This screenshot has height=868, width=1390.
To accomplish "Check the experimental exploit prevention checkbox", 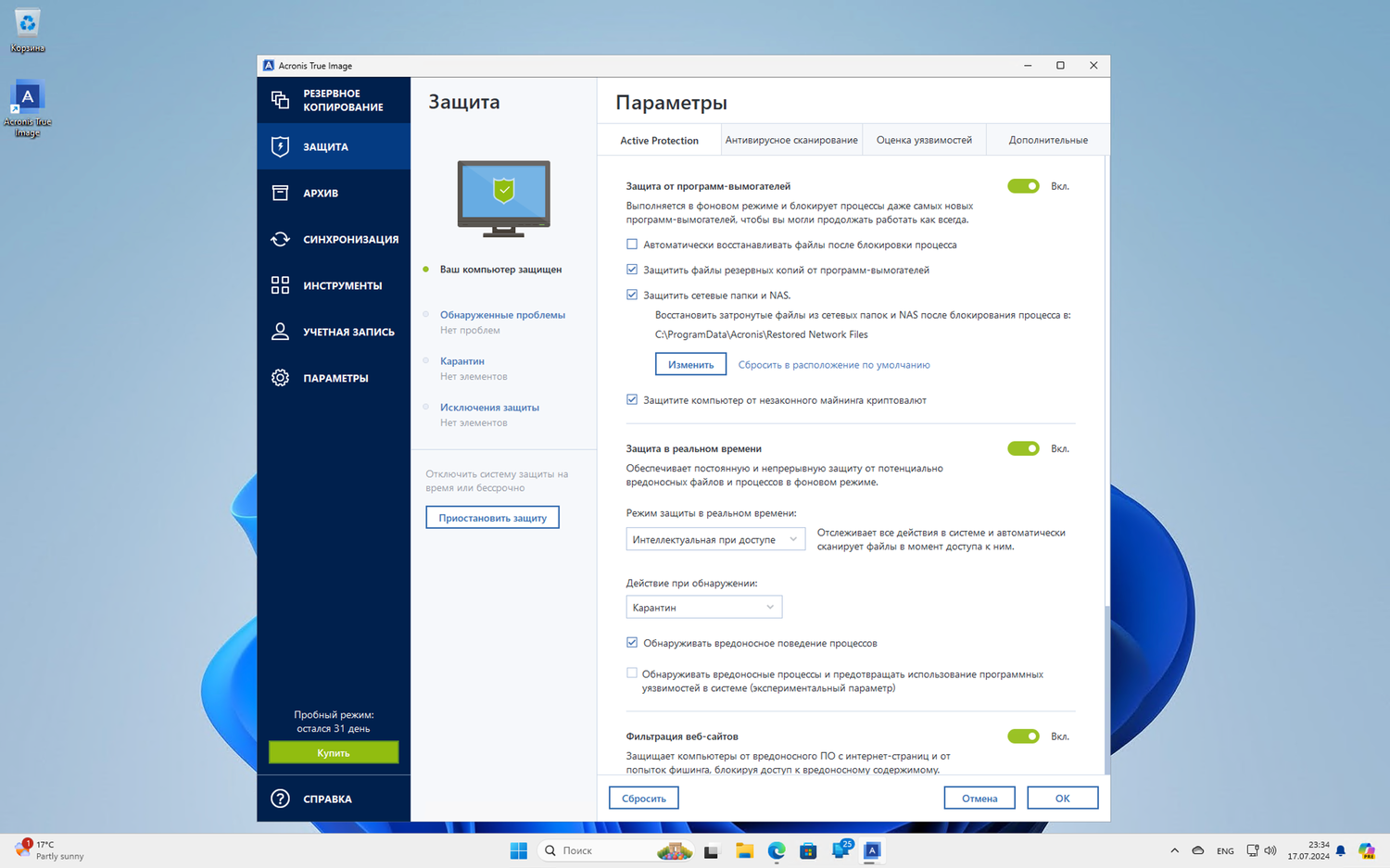I will pos(632,673).
